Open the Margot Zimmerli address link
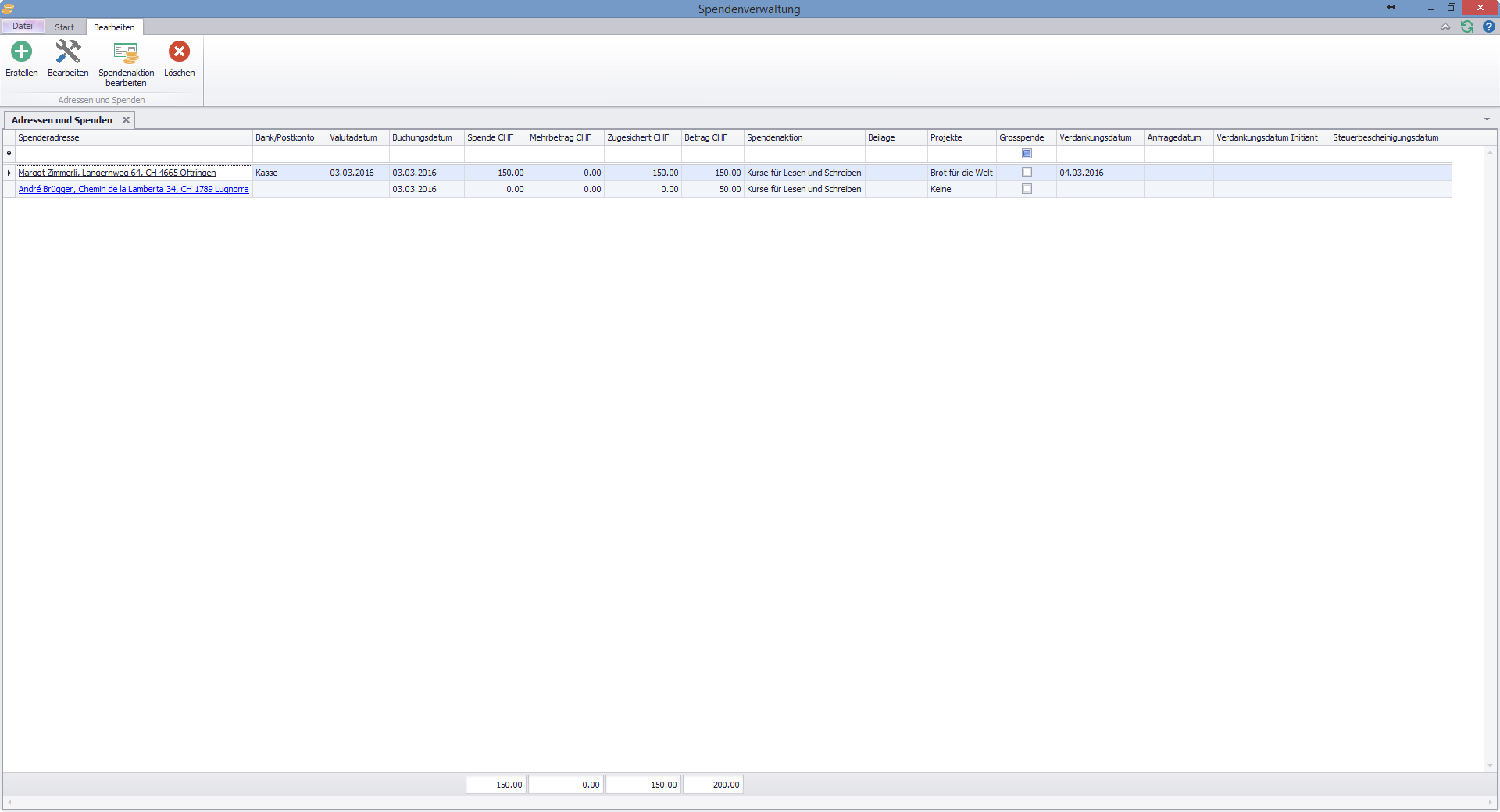The width and height of the screenshot is (1500, 812). 117,173
